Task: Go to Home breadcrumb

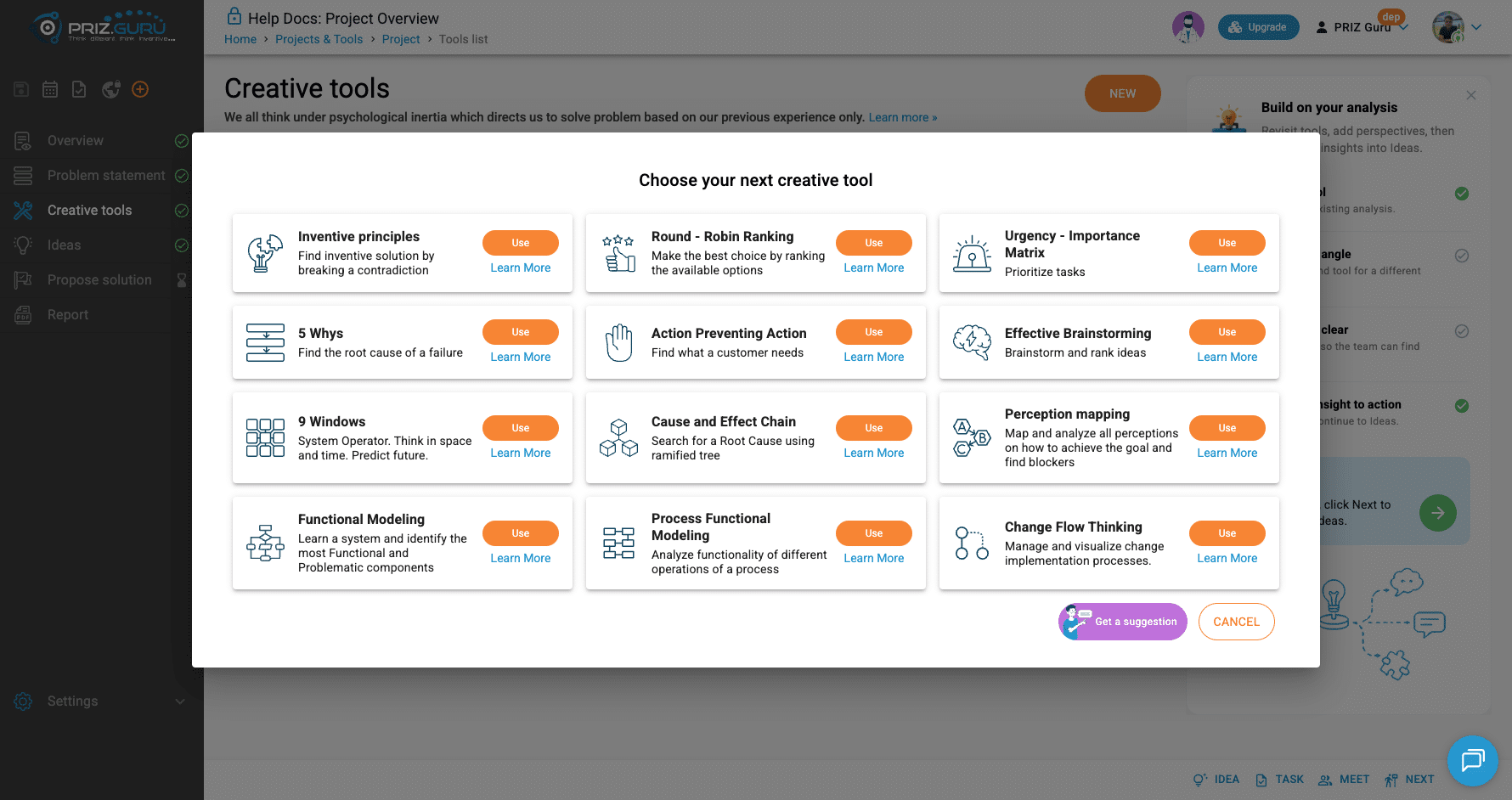Action: click(240, 39)
